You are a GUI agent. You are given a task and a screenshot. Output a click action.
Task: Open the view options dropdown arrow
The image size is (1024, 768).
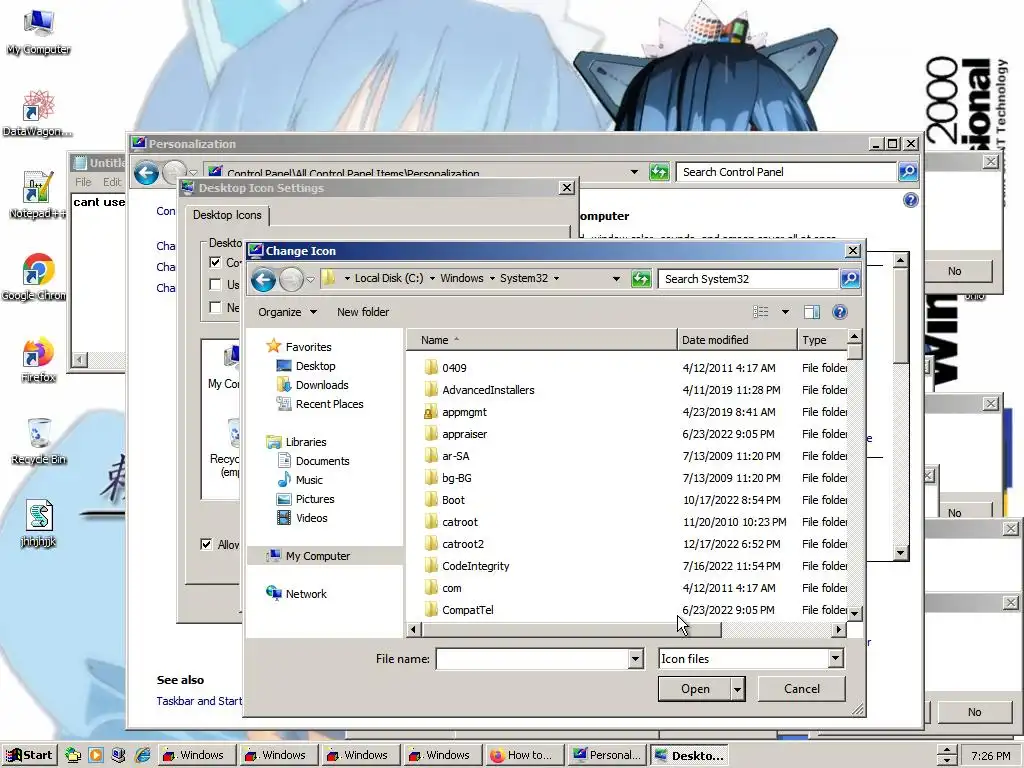click(785, 312)
